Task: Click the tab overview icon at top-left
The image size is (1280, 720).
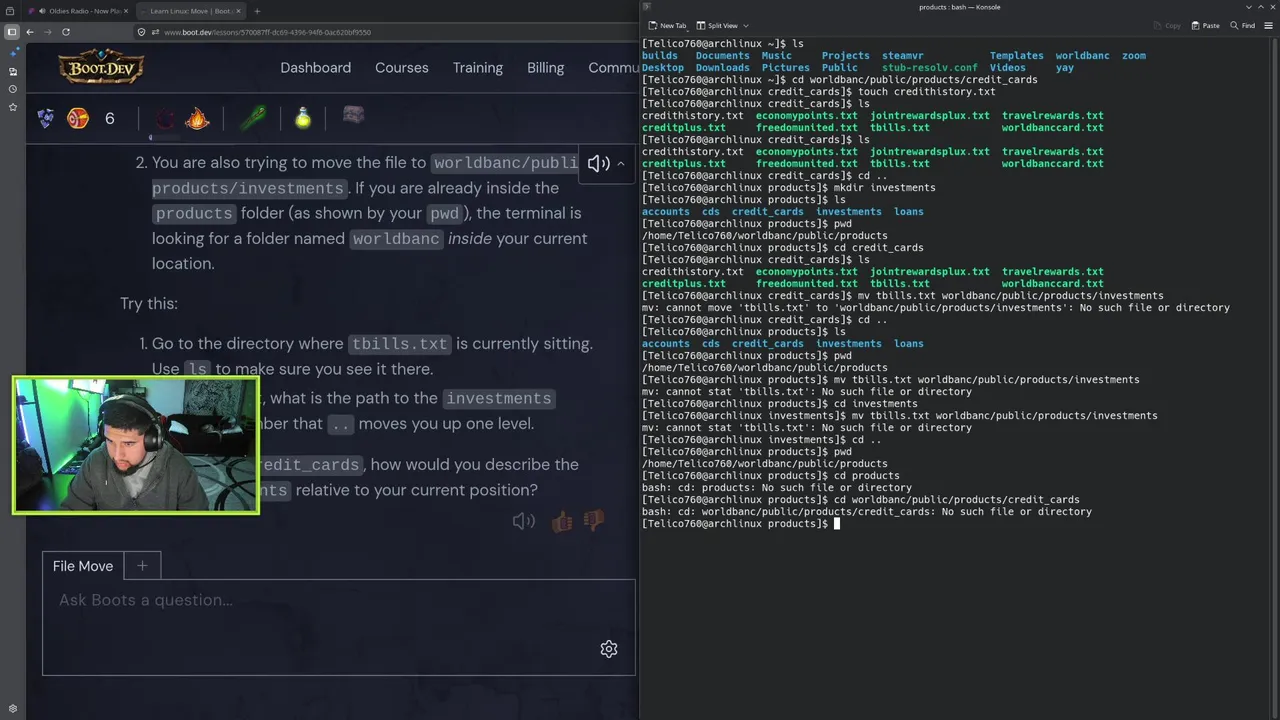Action: (x=12, y=11)
